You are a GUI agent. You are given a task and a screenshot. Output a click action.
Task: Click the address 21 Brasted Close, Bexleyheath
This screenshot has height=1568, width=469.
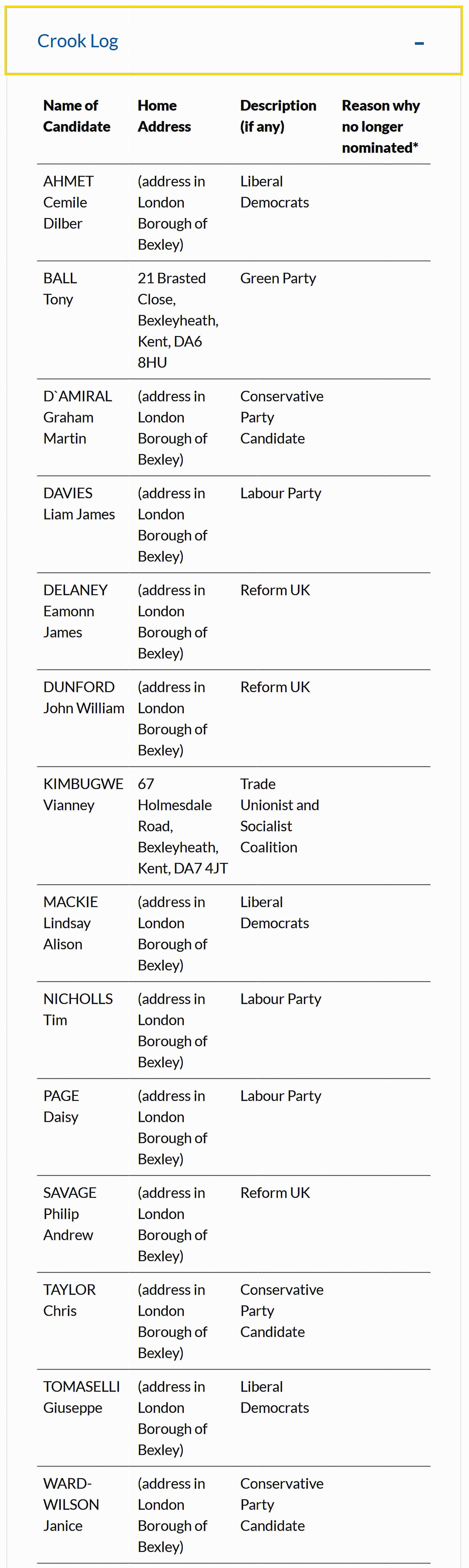(x=178, y=319)
